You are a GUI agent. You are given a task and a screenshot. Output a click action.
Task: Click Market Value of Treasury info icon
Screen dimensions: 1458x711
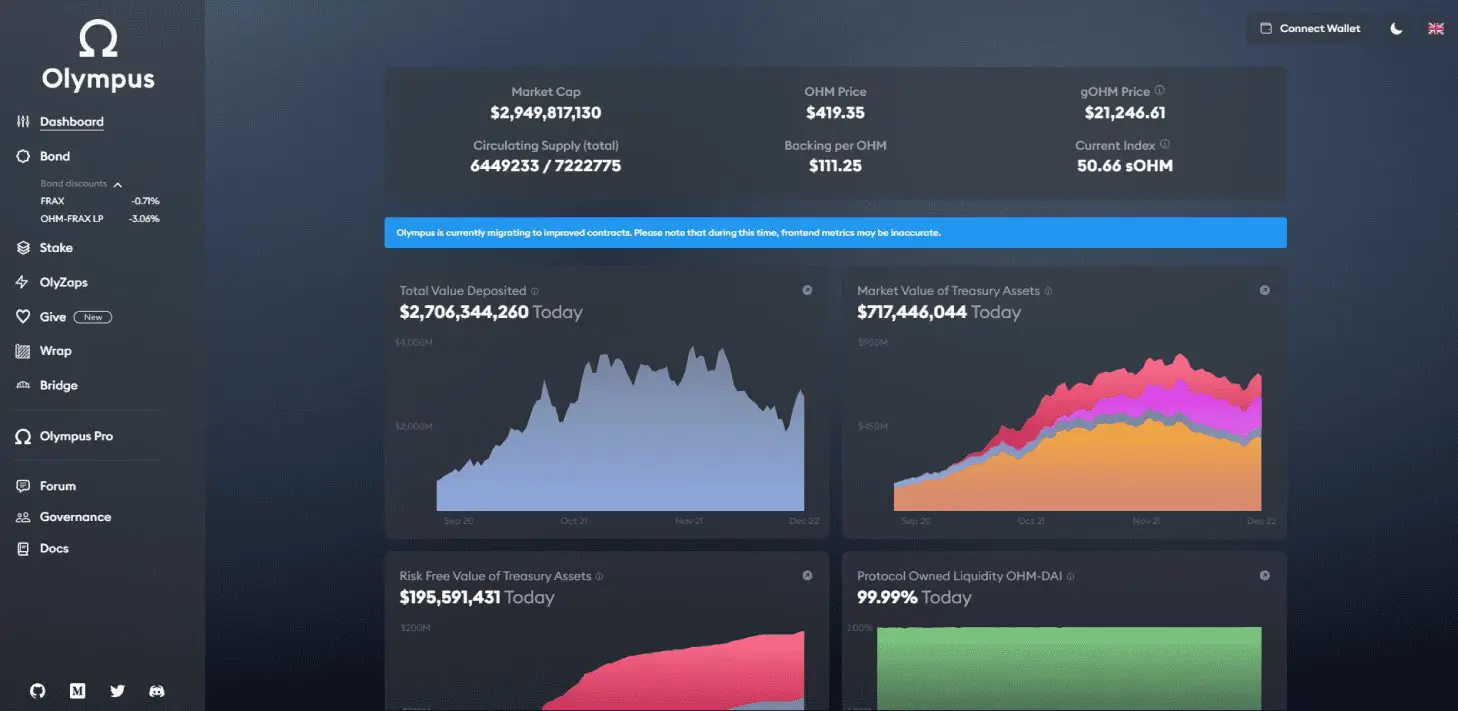point(1048,291)
